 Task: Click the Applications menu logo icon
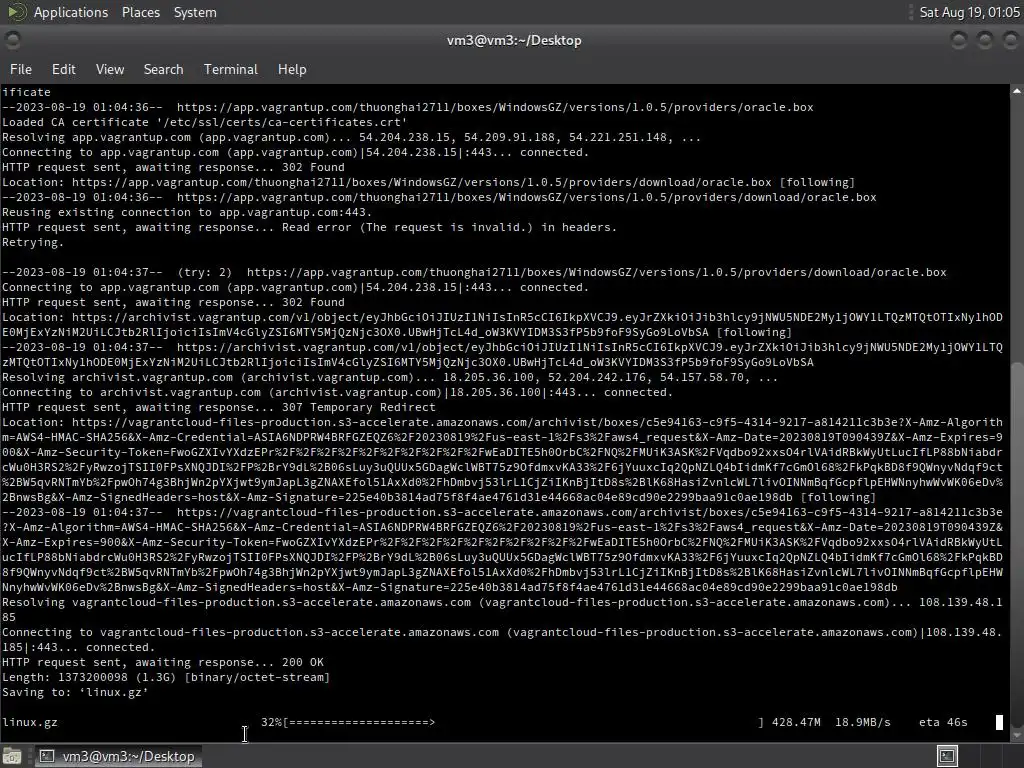[x=16, y=12]
